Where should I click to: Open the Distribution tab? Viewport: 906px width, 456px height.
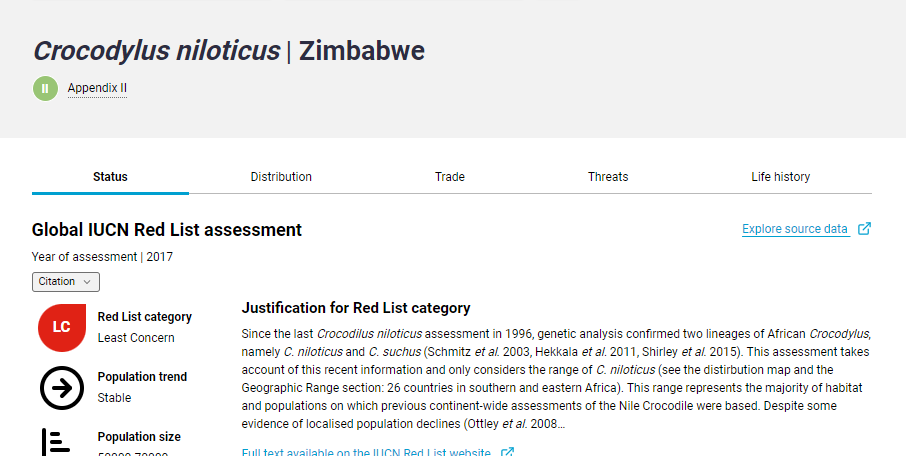point(281,177)
